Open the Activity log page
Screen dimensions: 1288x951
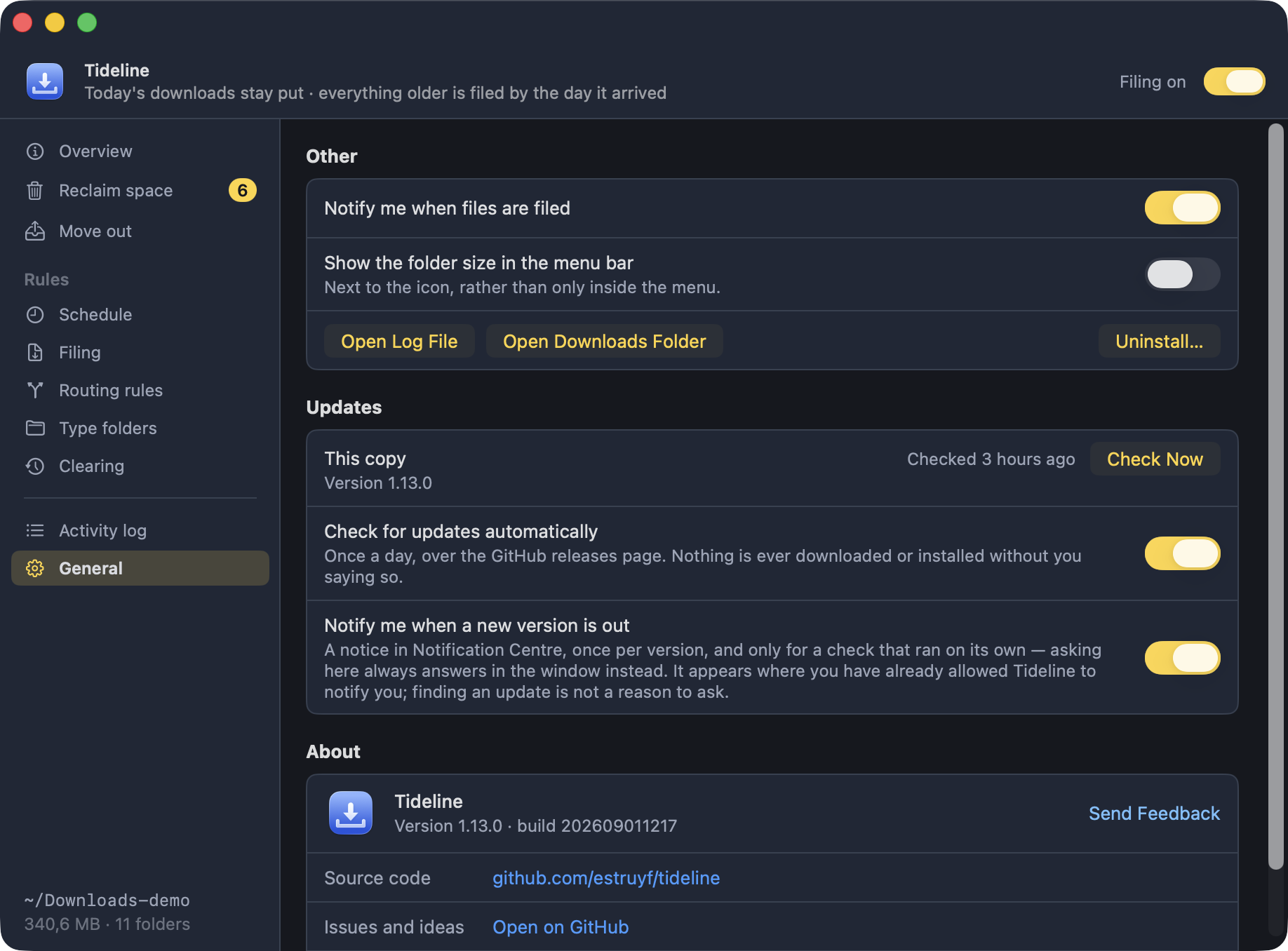click(x=140, y=531)
